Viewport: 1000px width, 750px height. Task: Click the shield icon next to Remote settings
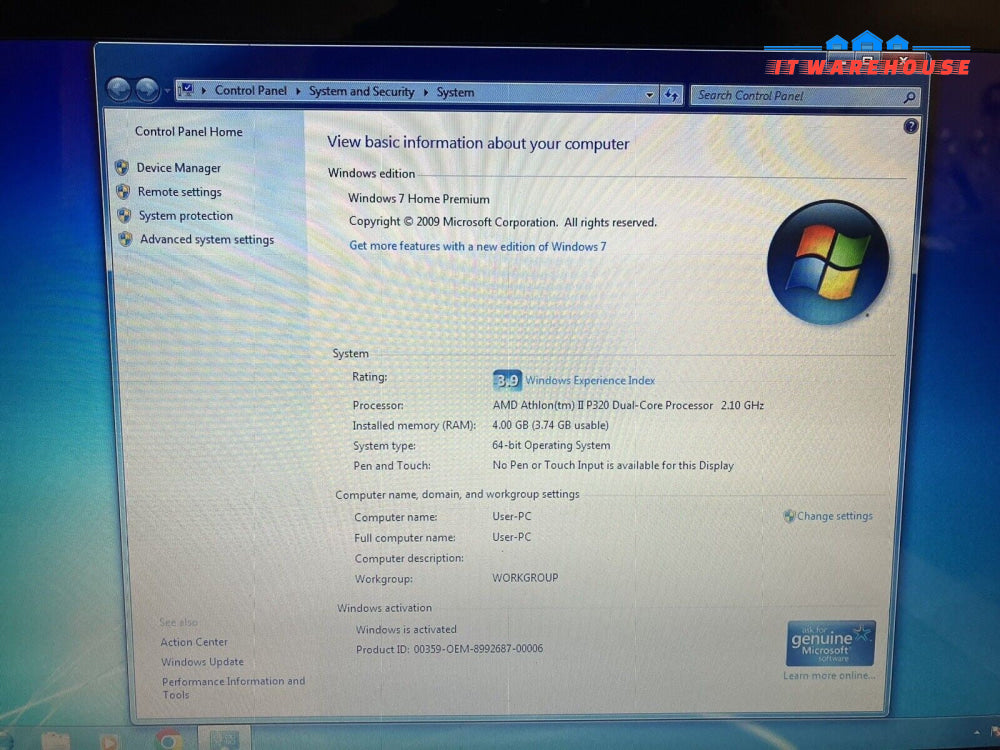[123, 191]
